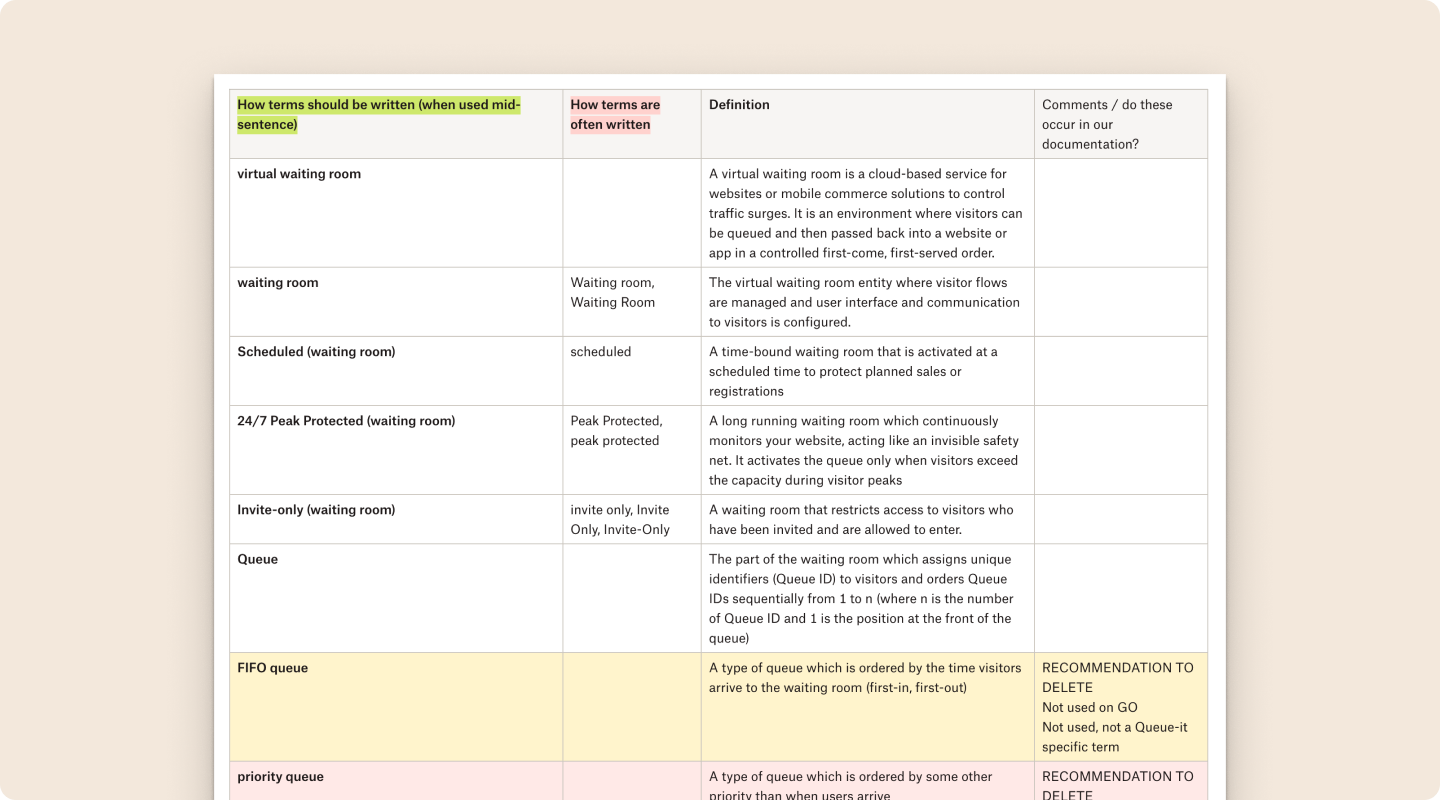Place cursor in the virtual waiting room definition text

[x=865, y=213]
